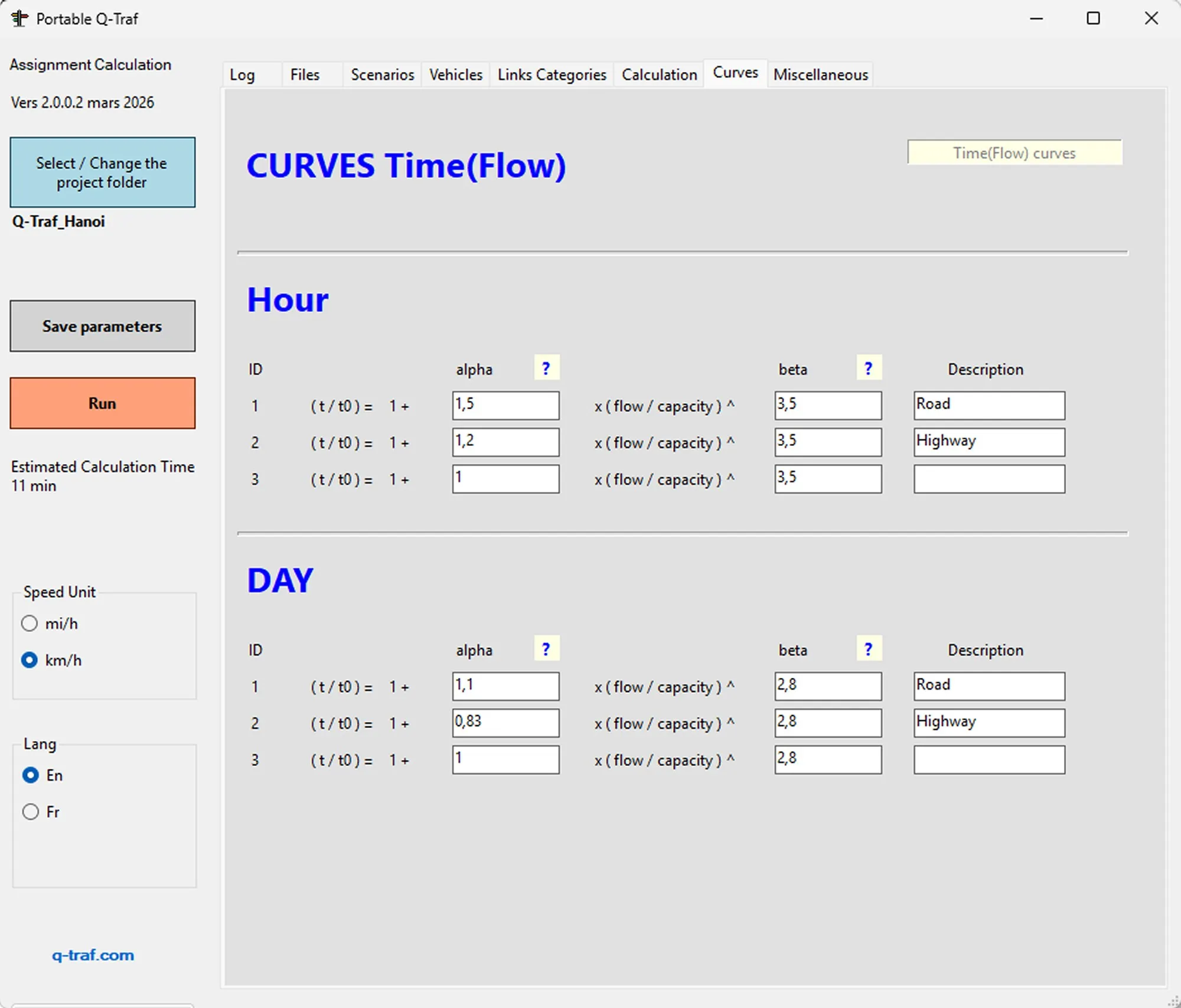Click the Time(Flow) curves label box
The image size is (1181, 1008).
click(x=1014, y=152)
